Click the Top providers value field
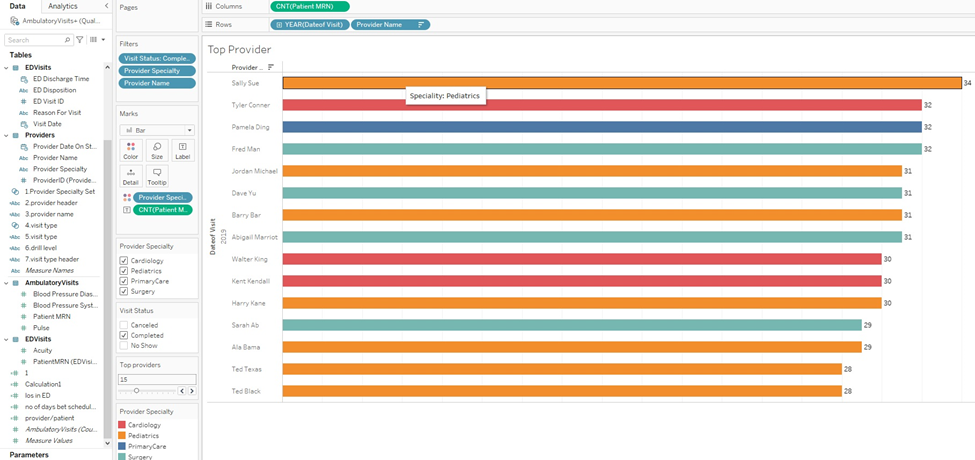 (x=157, y=379)
